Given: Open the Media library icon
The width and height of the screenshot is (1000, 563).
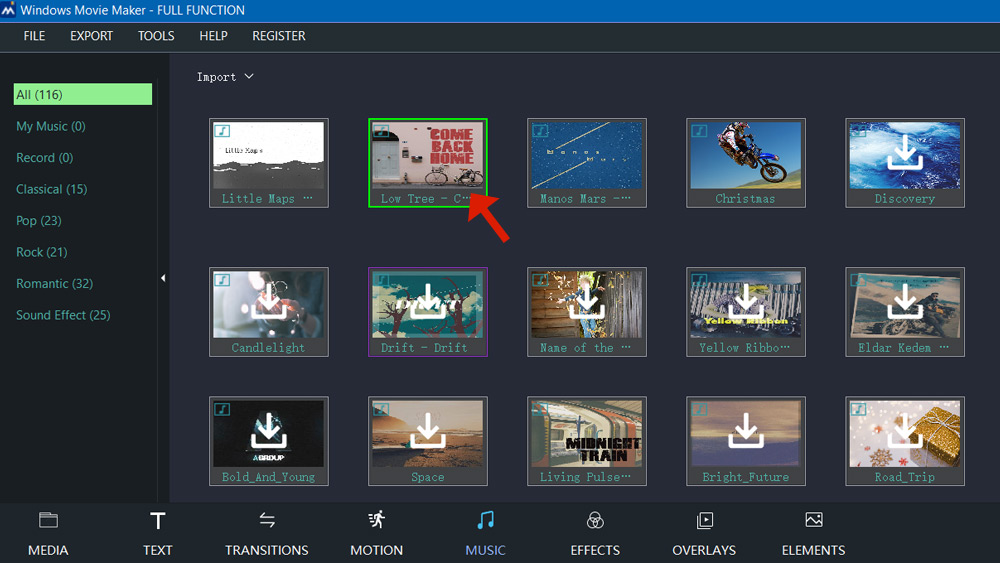Looking at the screenshot, I should click(48, 520).
